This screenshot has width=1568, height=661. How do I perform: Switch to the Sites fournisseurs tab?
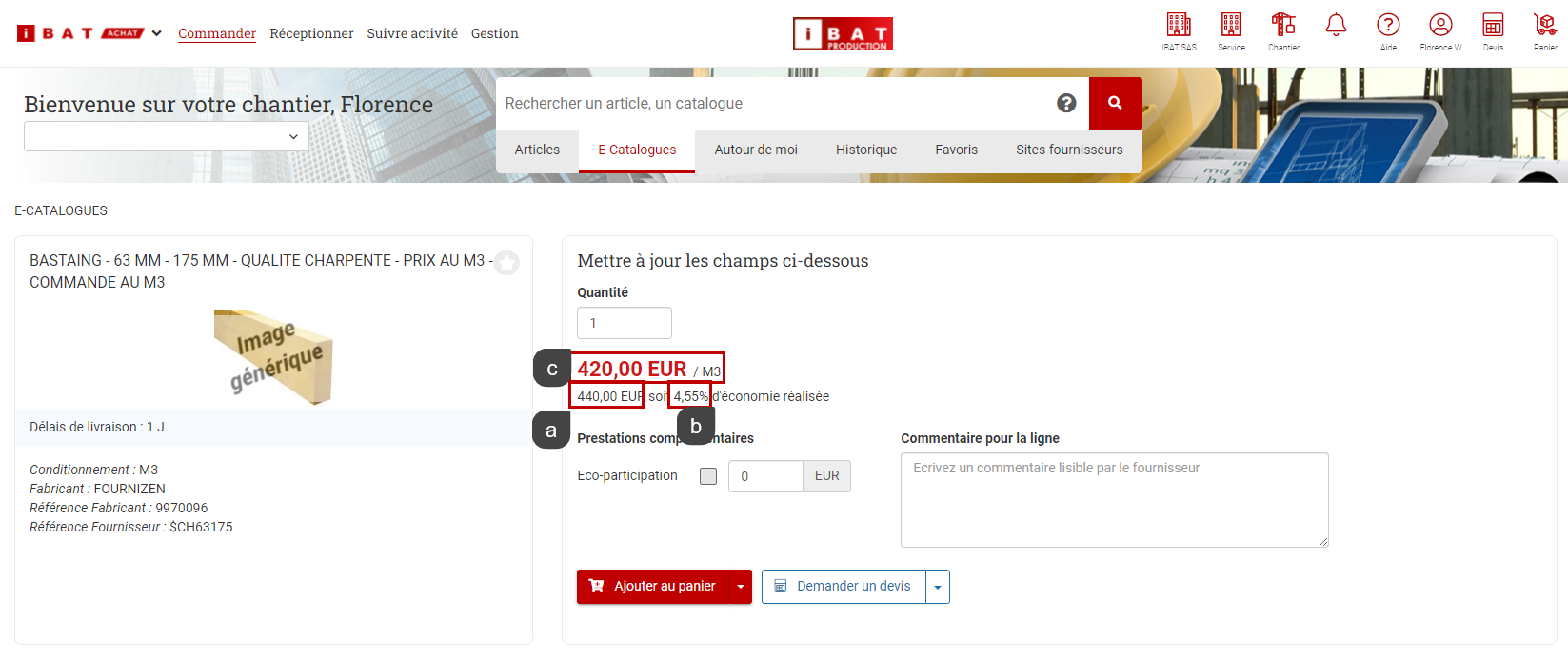[1068, 150]
